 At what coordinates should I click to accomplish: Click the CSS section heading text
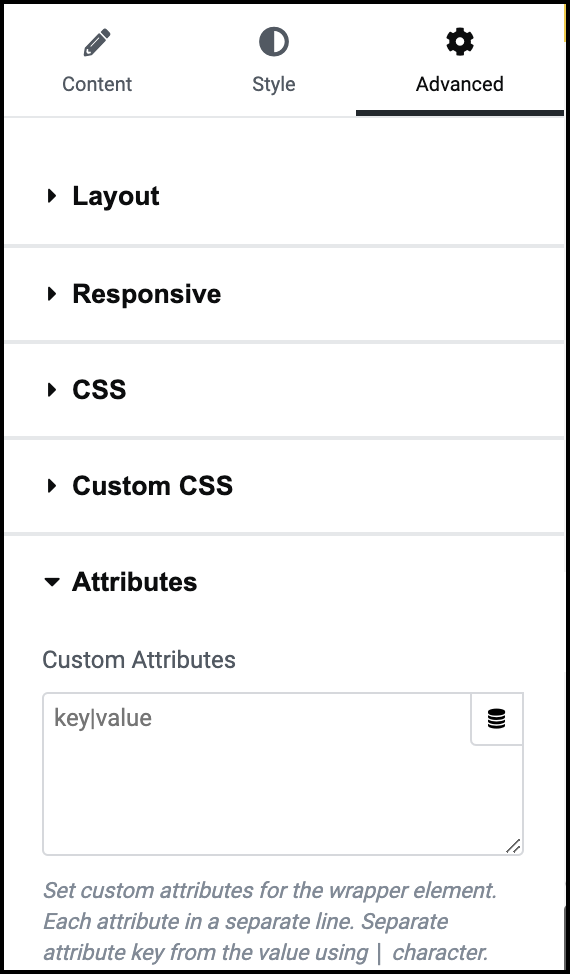point(99,390)
